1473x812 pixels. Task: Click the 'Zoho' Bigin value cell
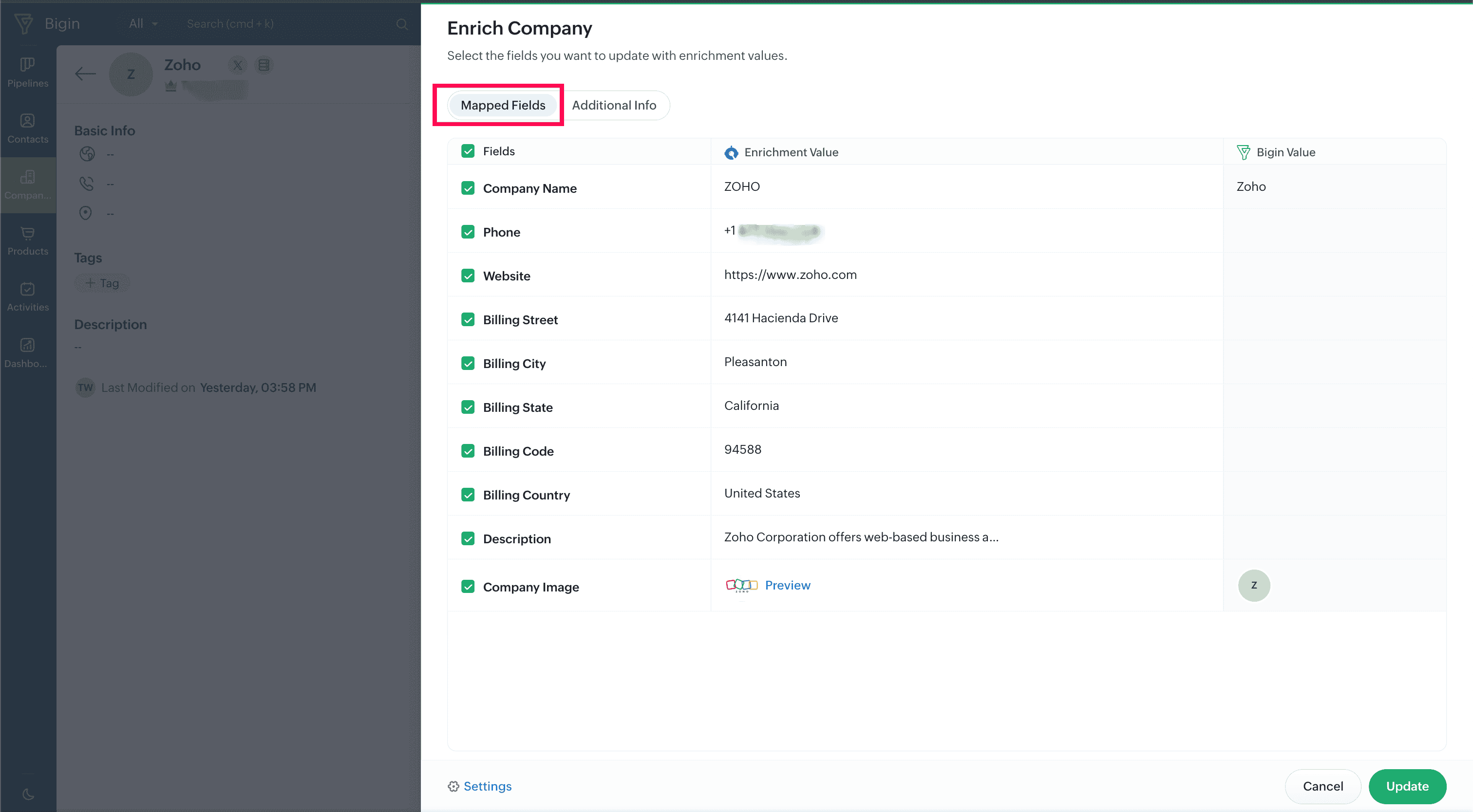click(x=1251, y=187)
